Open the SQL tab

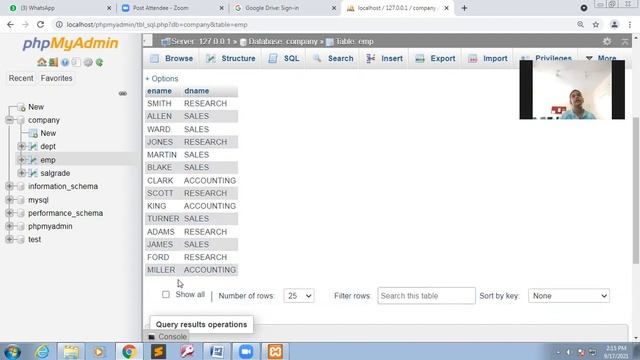coord(284,58)
